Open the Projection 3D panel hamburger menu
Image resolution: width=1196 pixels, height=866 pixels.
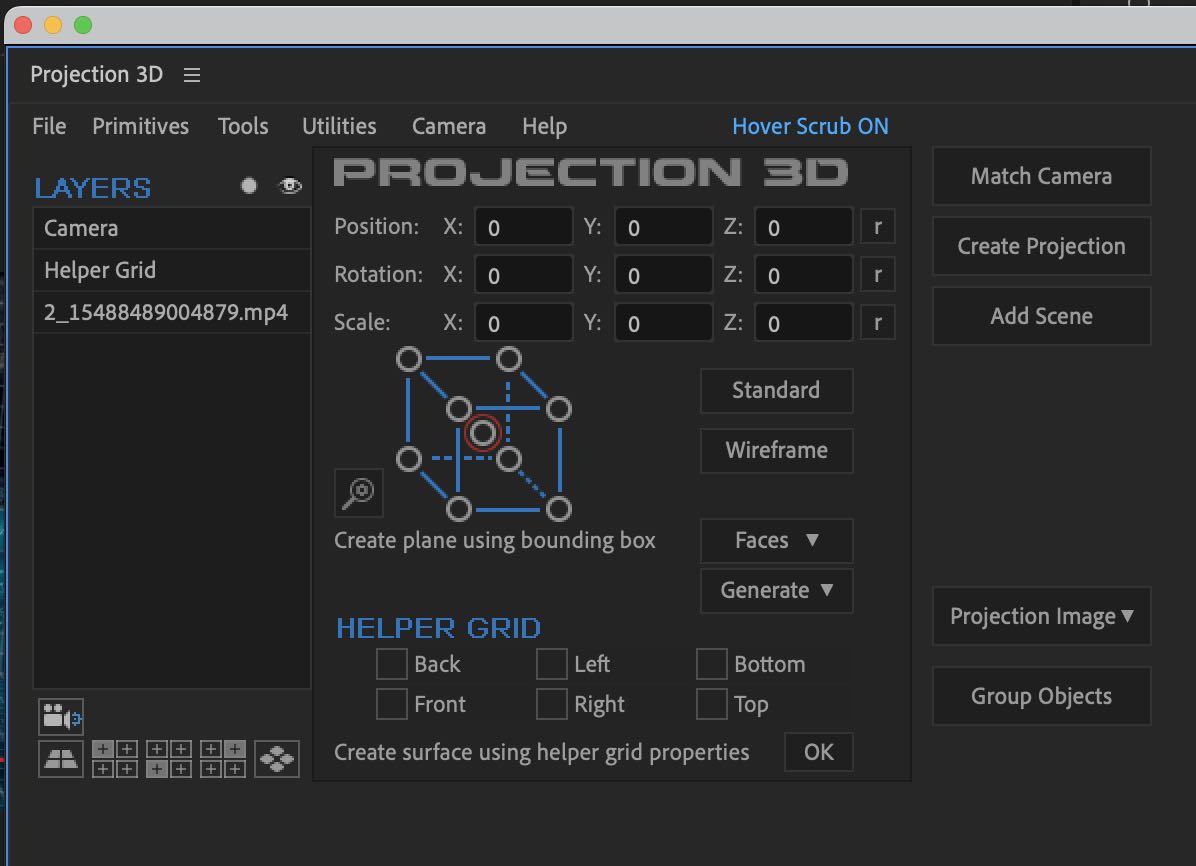192,75
